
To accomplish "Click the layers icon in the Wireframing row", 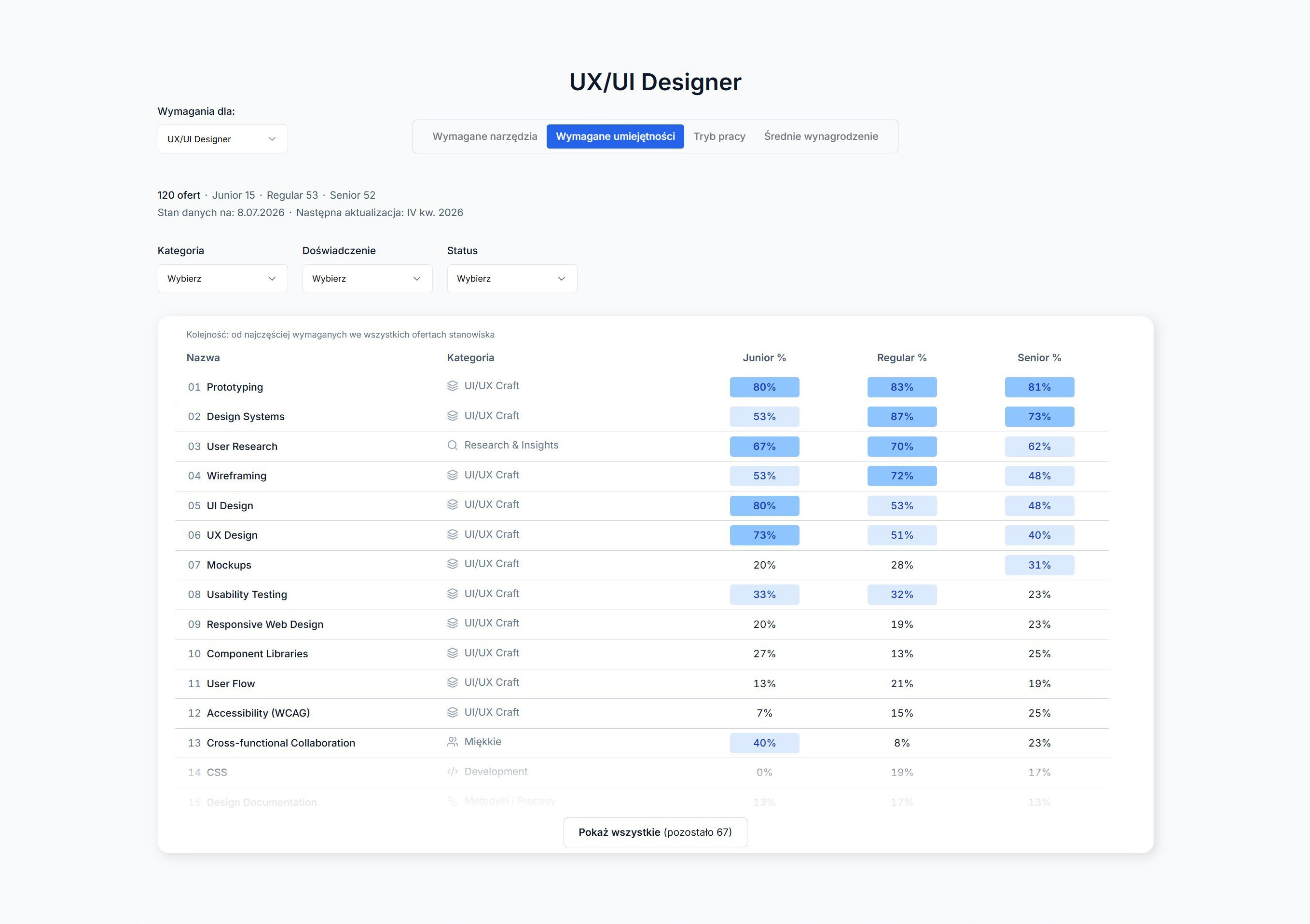I will [453, 475].
